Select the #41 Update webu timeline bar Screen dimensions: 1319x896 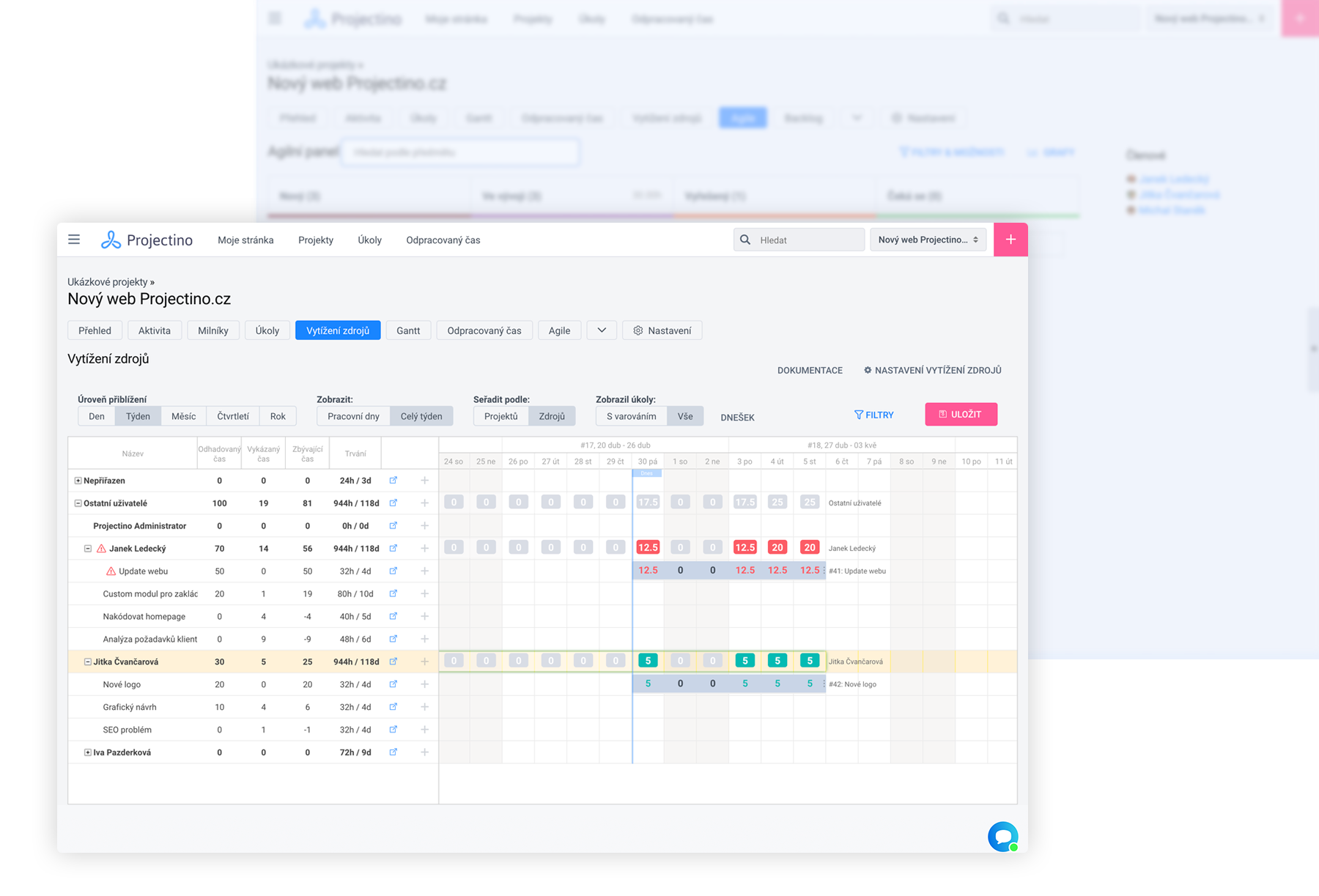point(728,571)
